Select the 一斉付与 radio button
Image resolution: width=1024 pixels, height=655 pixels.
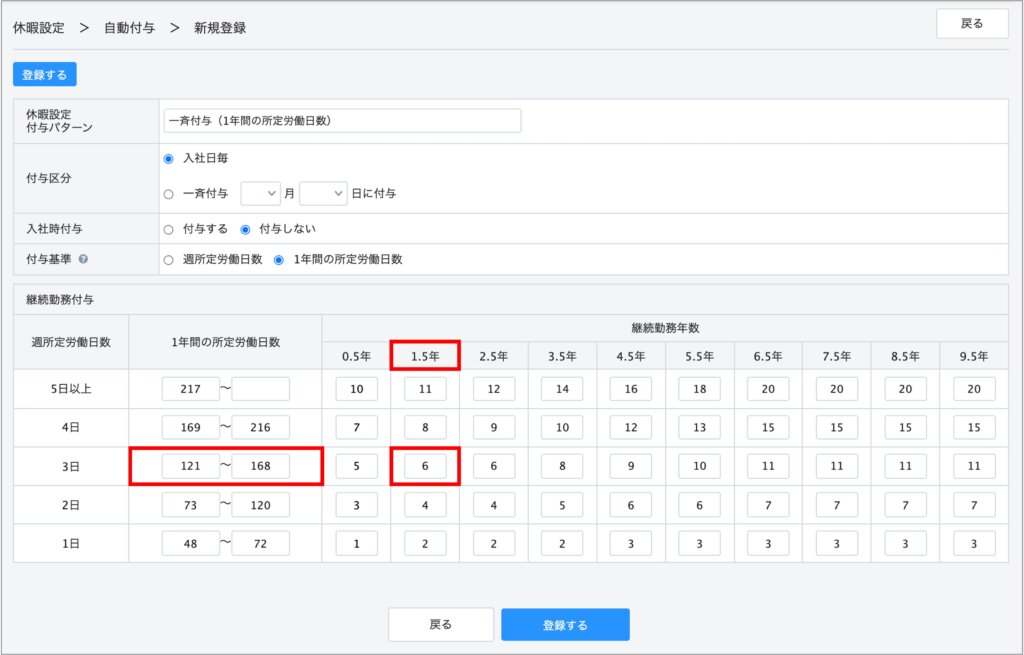(x=169, y=193)
